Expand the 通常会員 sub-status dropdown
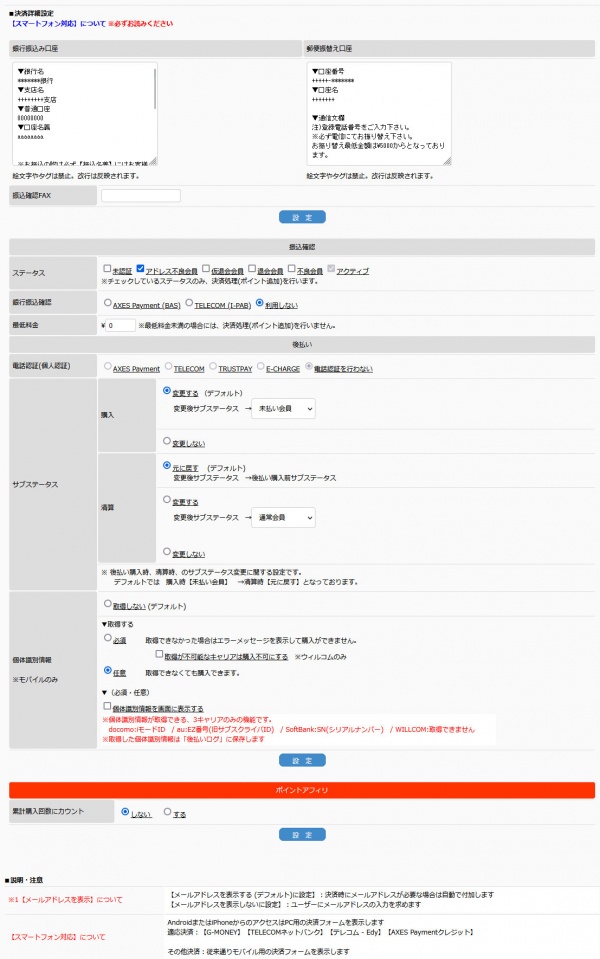This screenshot has height=959, width=600. click(283, 518)
